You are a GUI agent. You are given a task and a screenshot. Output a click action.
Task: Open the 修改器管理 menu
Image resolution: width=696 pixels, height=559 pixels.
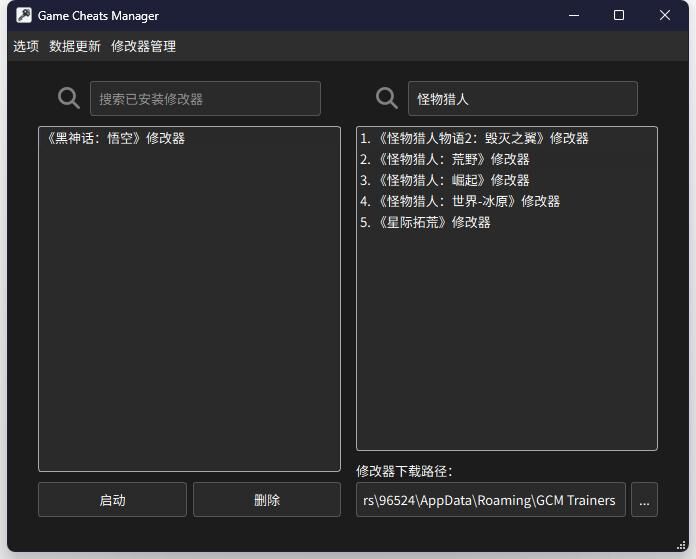[143, 46]
